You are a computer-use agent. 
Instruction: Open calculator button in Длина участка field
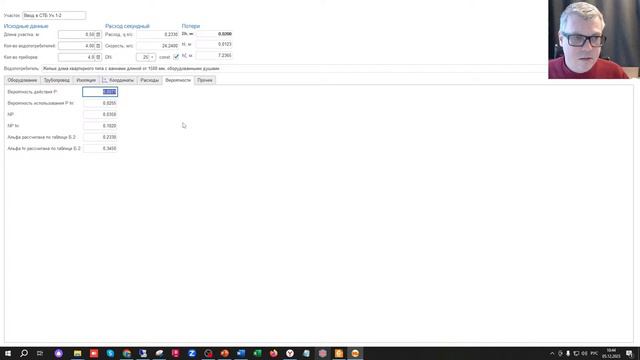pos(98,35)
